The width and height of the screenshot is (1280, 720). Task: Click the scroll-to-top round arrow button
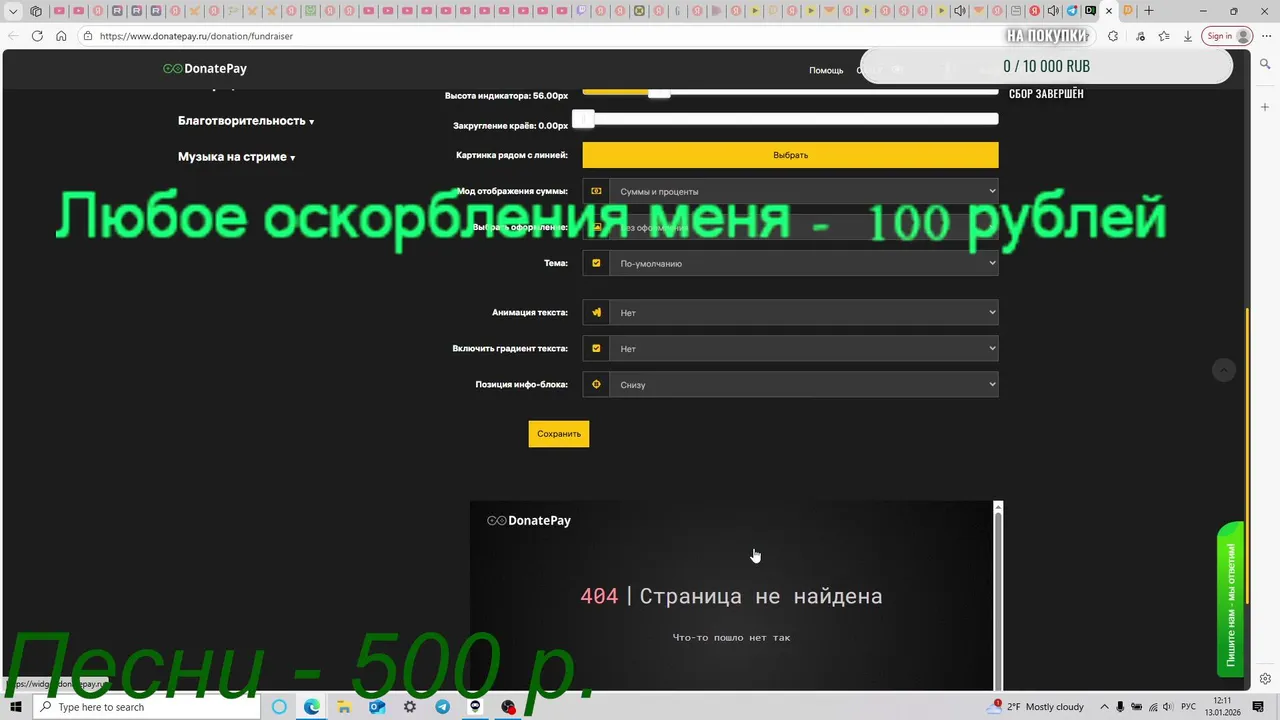[1224, 370]
